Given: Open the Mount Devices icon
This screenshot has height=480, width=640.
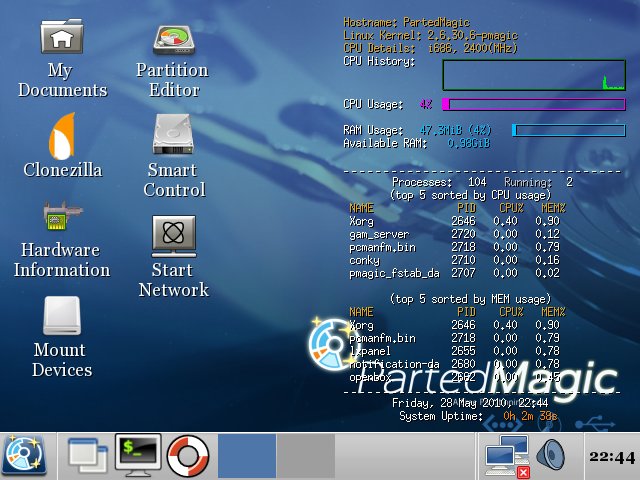Looking at the screenshot, I should 62,316.
